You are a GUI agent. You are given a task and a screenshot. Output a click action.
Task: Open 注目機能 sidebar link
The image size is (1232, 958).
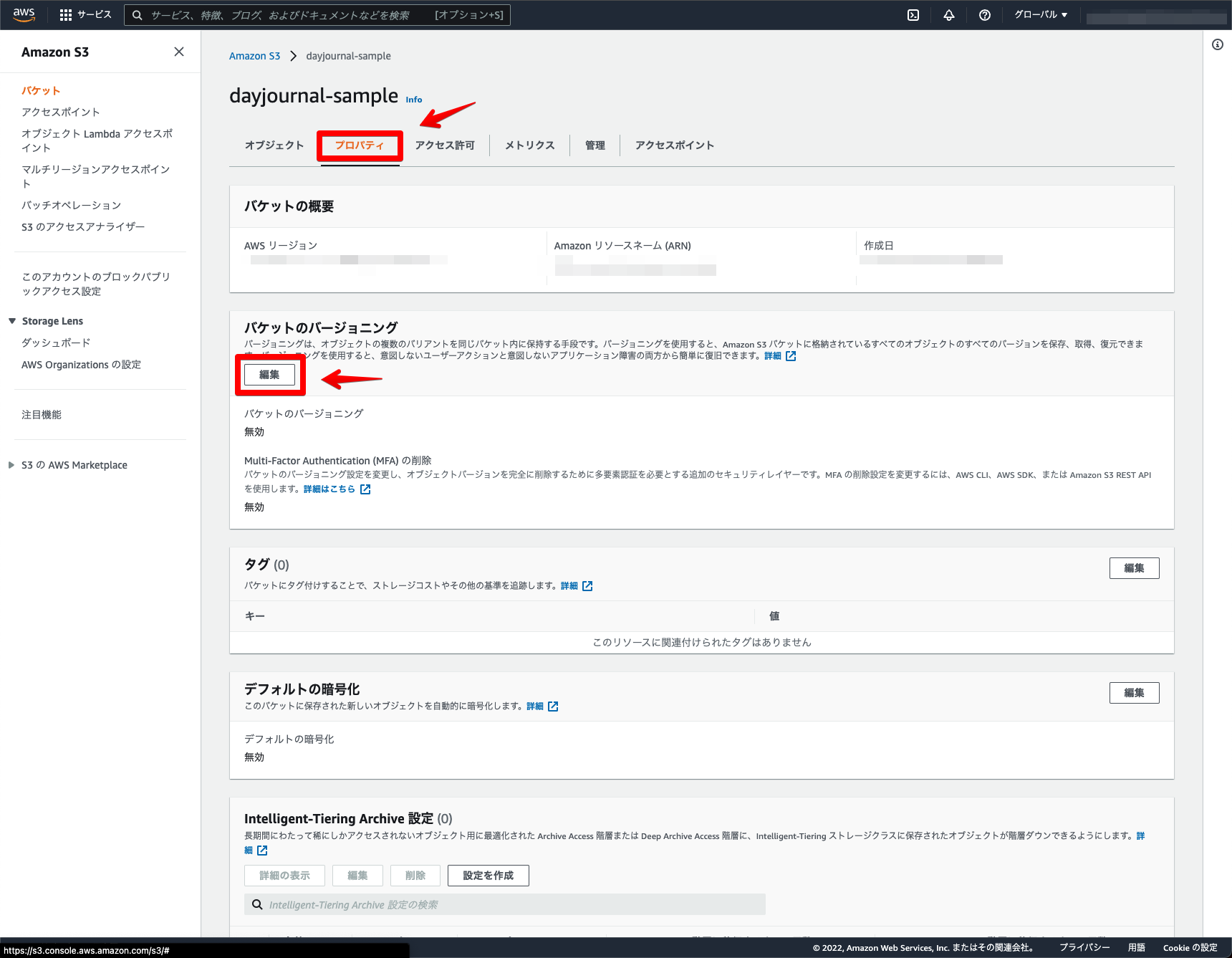(x=42, y=415)
